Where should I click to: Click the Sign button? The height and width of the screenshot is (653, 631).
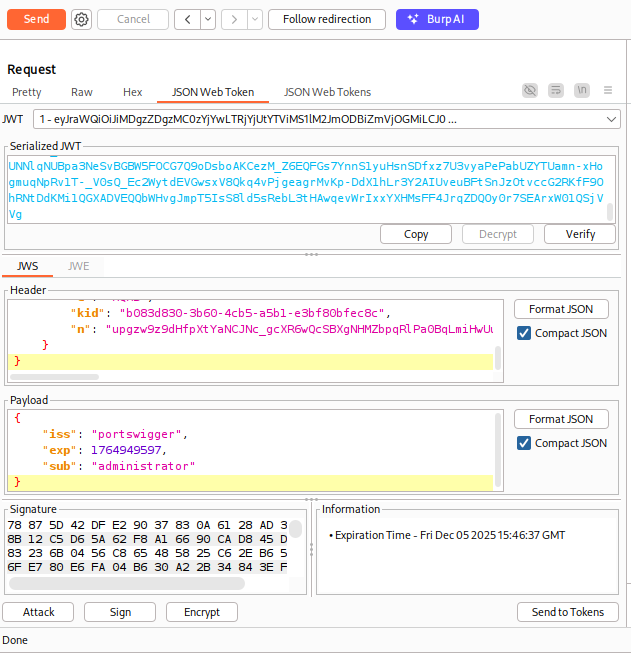120,612
